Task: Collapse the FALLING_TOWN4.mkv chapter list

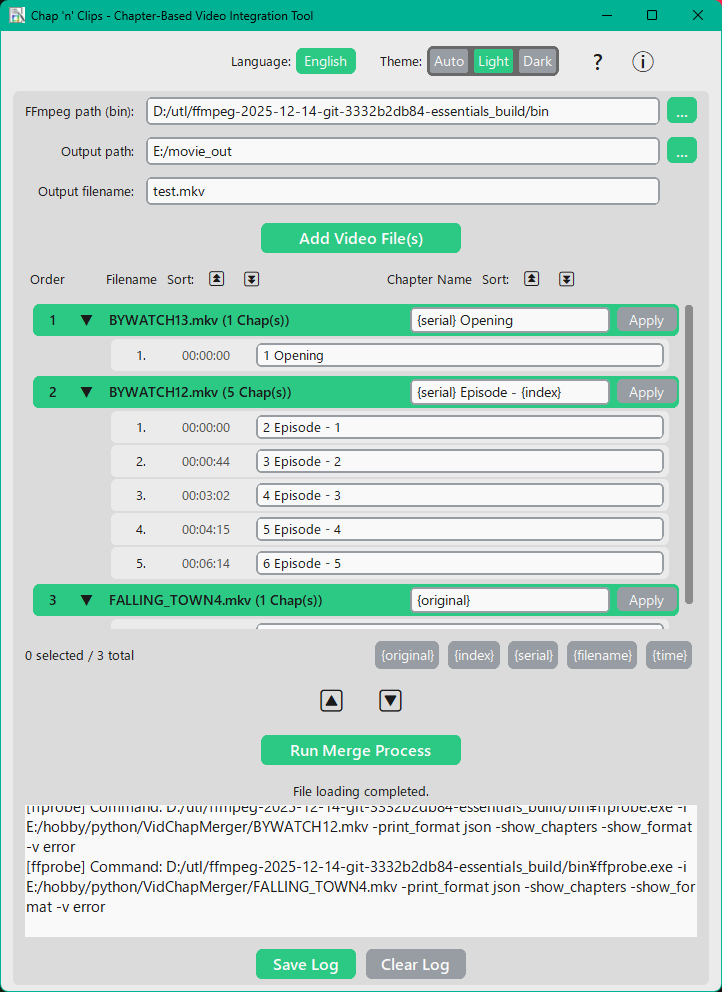Action: coord(87,600)
